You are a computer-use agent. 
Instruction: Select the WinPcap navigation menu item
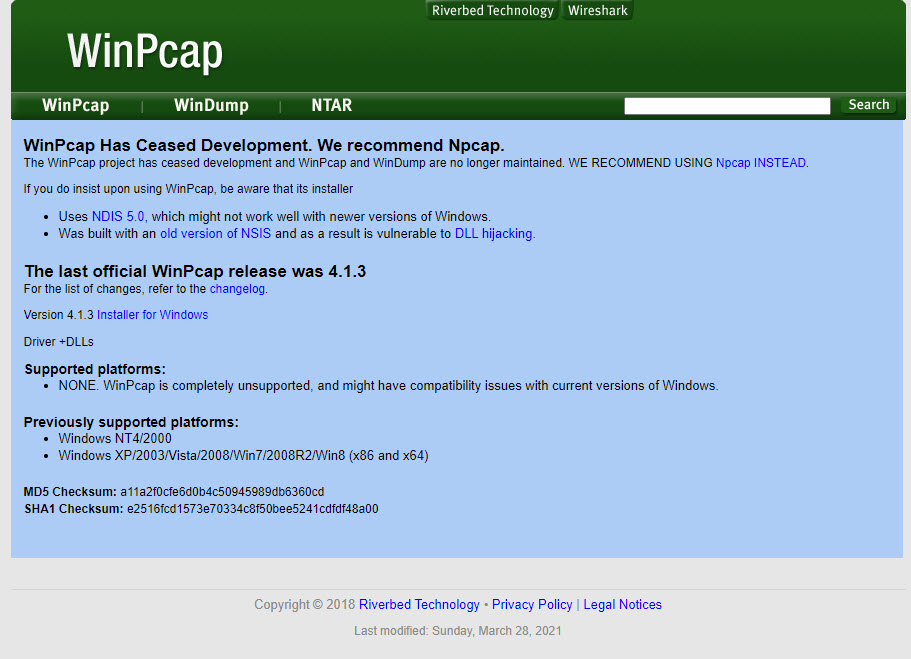click(x=76, y=105)
